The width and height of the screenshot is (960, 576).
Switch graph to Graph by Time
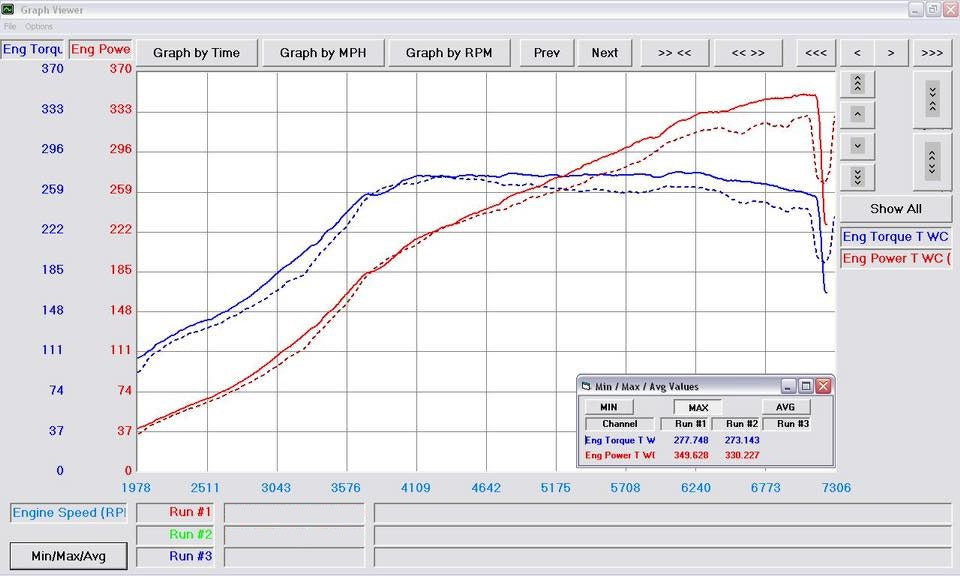click(x=196, y=53)
